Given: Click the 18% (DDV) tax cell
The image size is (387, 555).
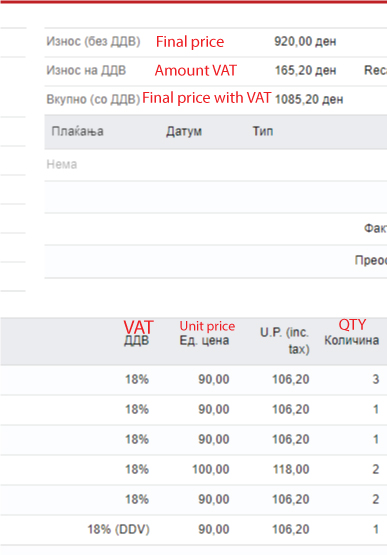Looking at the screenshot, I should tap(119, 530).
